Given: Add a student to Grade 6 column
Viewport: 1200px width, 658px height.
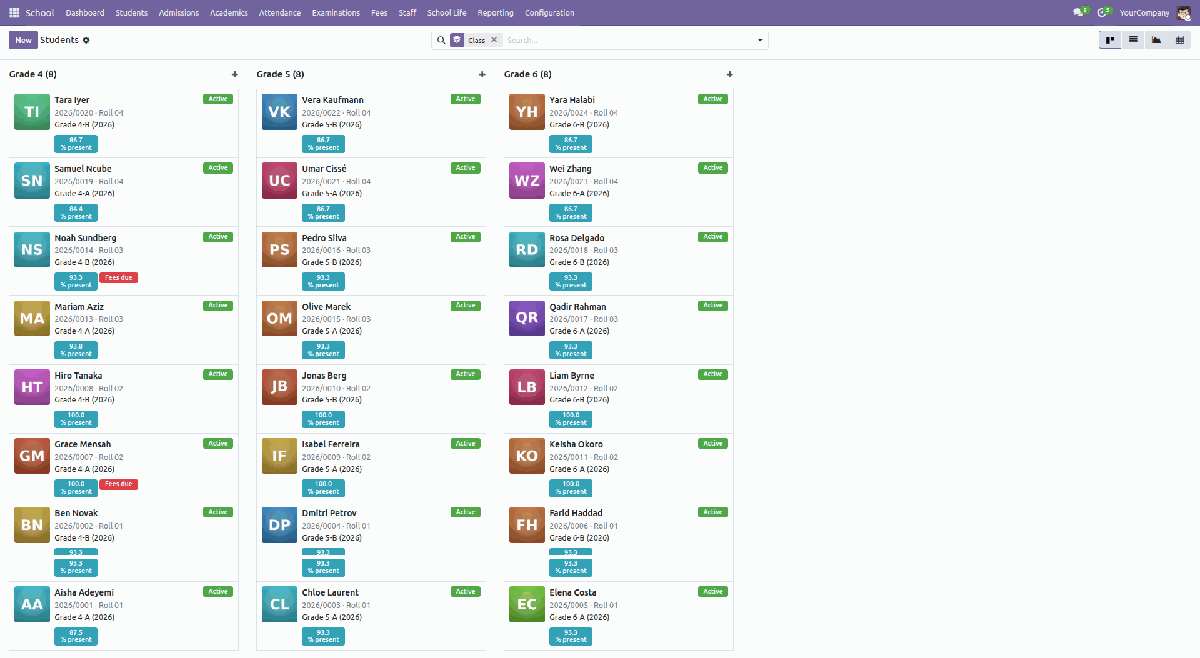Looking at the screenshot, I should pyautogui.click(x=729, y=74).
